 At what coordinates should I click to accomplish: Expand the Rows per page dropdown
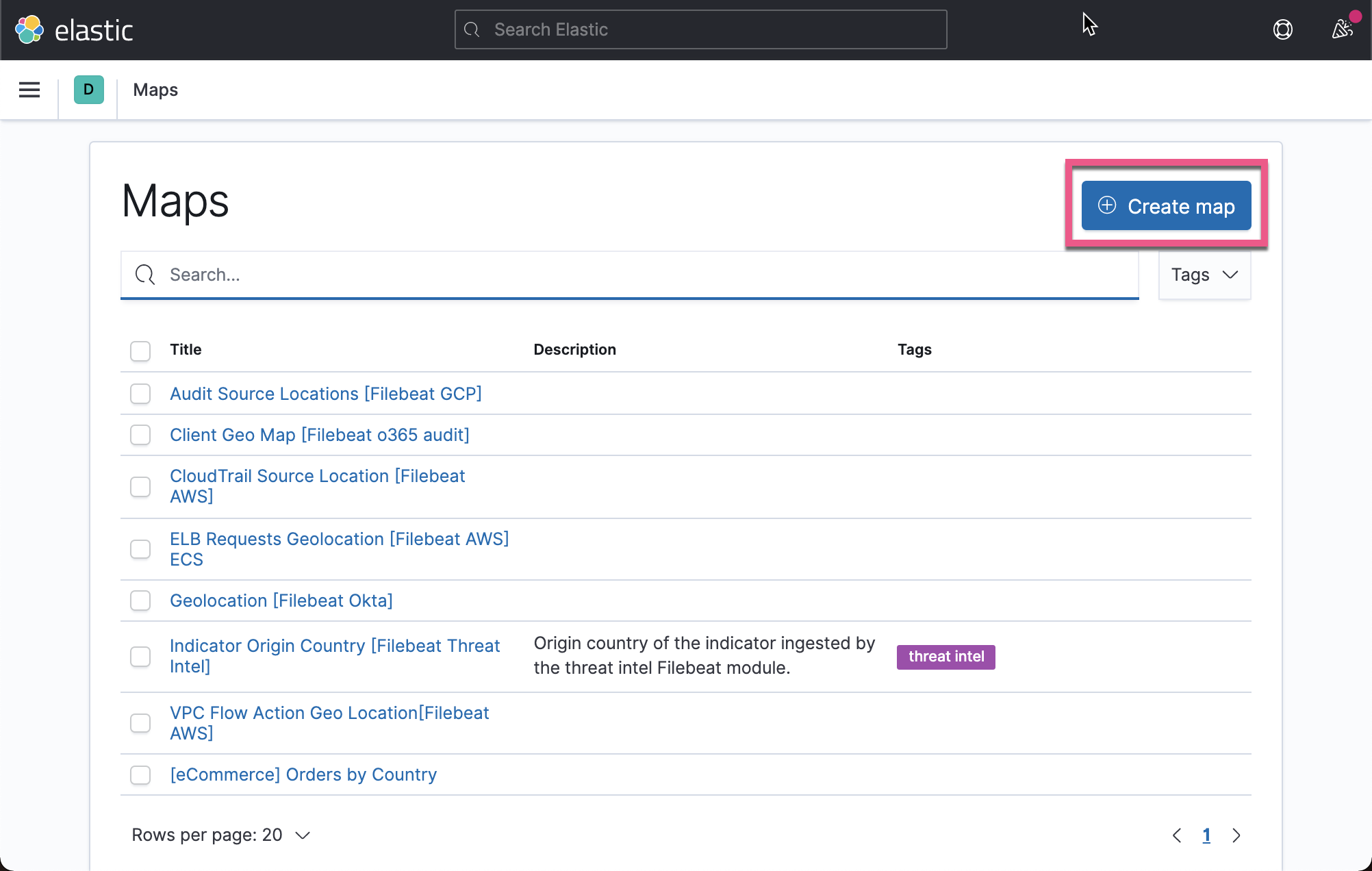(x=220, y=835)
